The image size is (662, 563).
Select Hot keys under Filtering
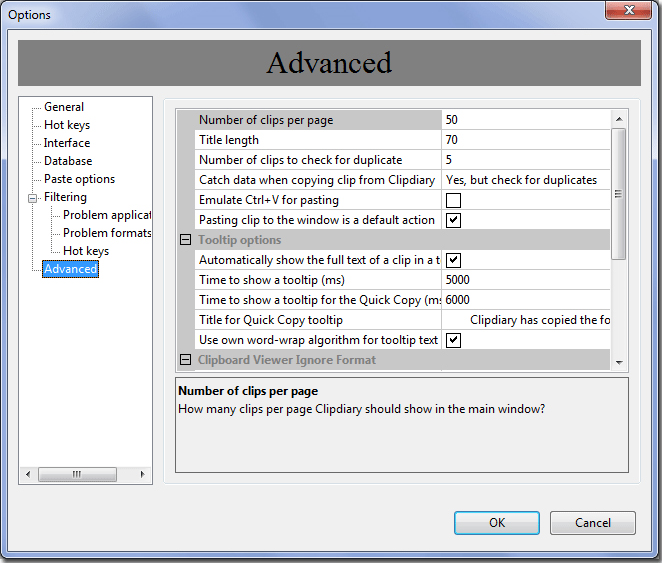86,251
